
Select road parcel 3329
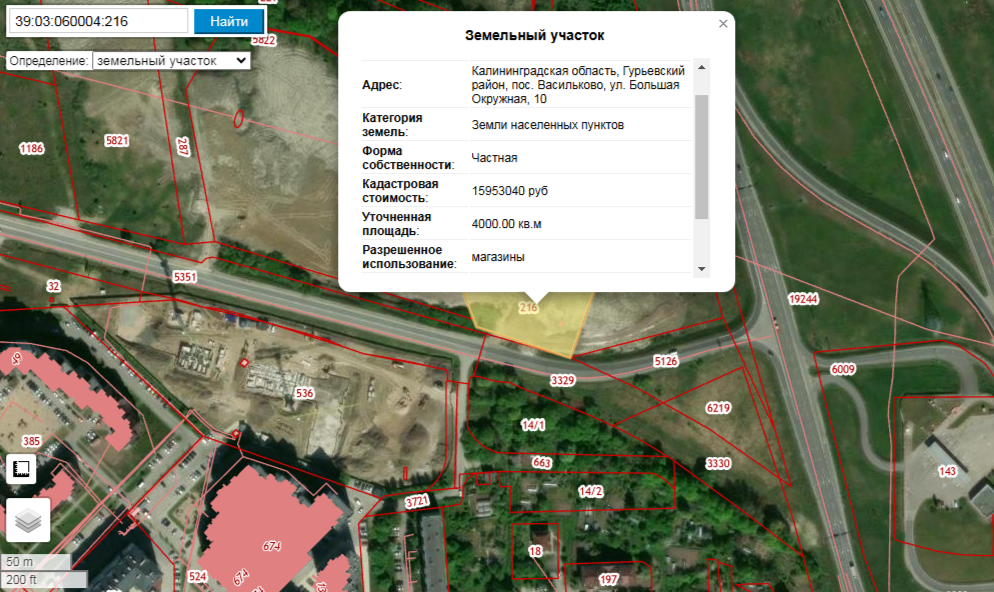[562, 380]
